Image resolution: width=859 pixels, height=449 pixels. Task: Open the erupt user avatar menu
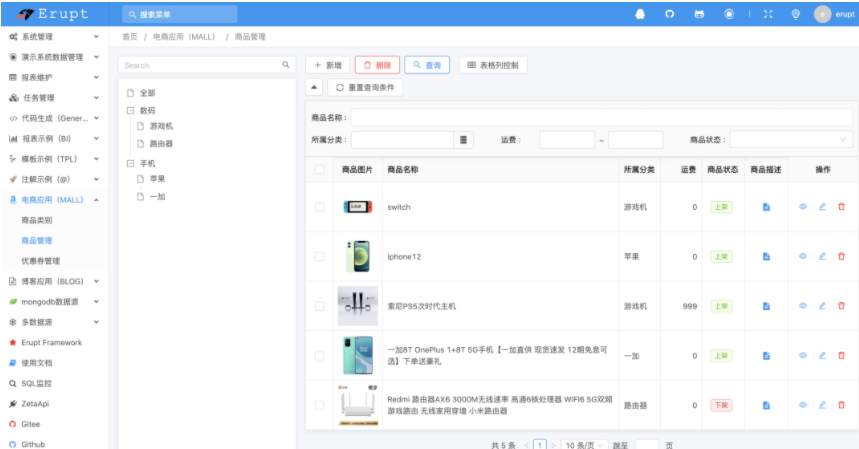tap(834, 14)
